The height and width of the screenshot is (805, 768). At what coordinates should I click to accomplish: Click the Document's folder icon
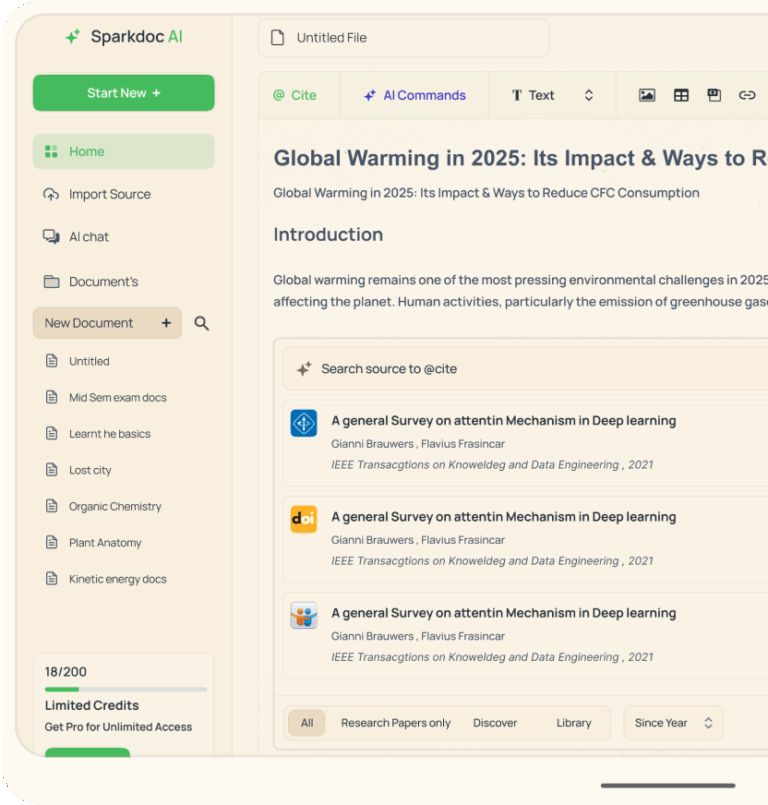tap(51, 281)
